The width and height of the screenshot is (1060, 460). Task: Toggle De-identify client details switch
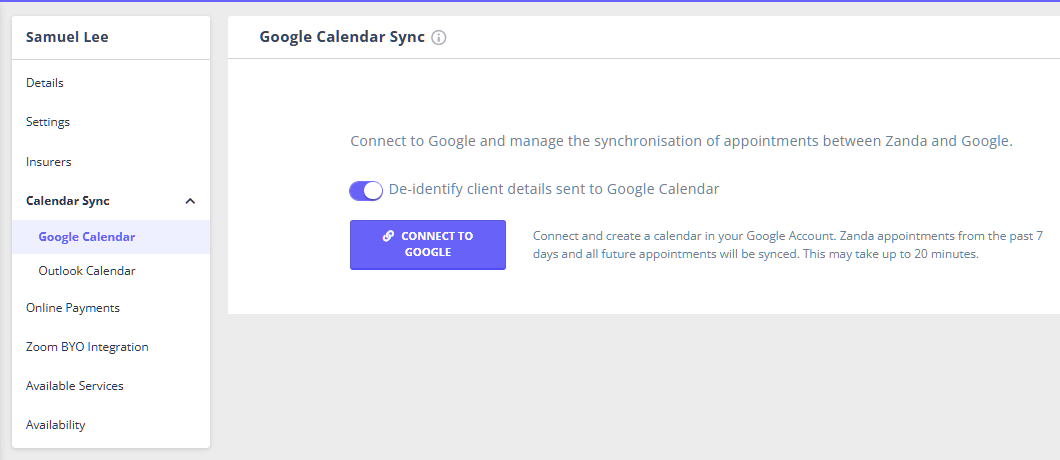pos(366,190)
